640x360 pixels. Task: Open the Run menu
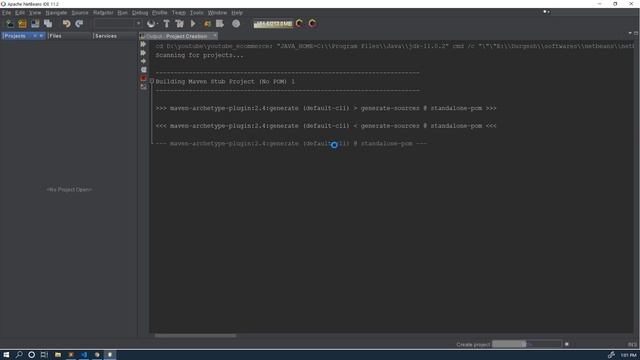tap(122, 13)
